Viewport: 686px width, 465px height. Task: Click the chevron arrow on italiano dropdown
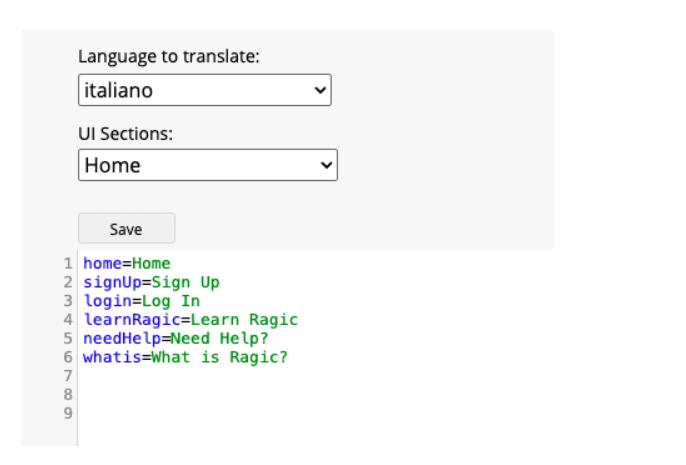(320, 90)
